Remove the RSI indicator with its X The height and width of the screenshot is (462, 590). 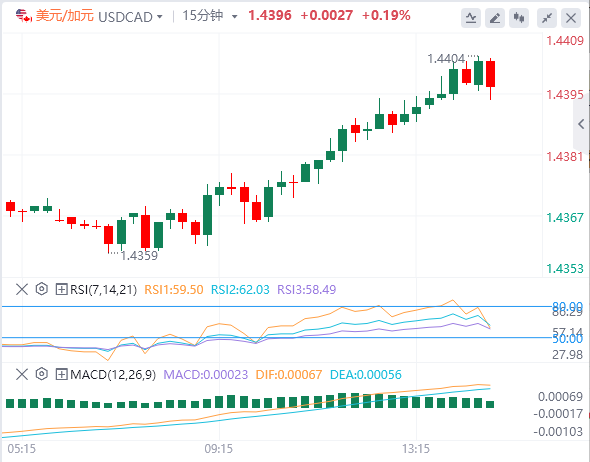coord(22,289)
